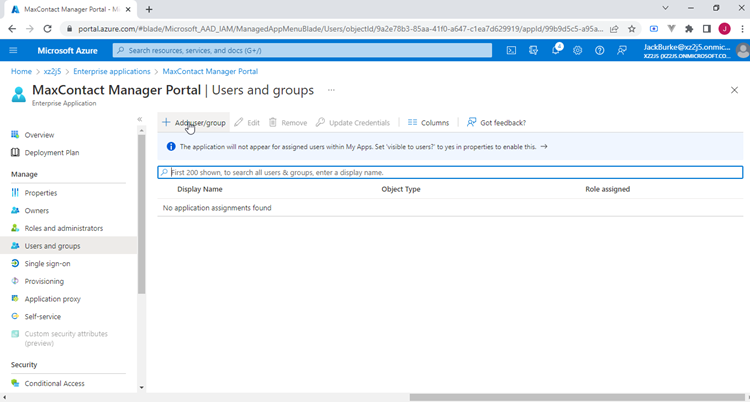Open Chrome side panel icon

pyautogui.click(x=706, y=29)
